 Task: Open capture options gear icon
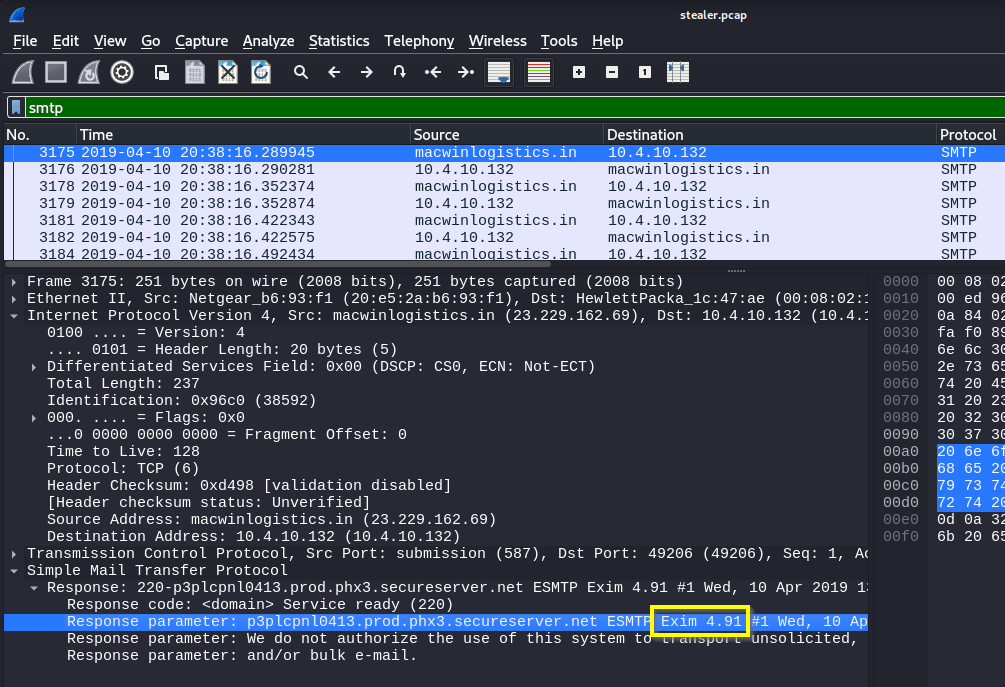(x=122, y=72)
